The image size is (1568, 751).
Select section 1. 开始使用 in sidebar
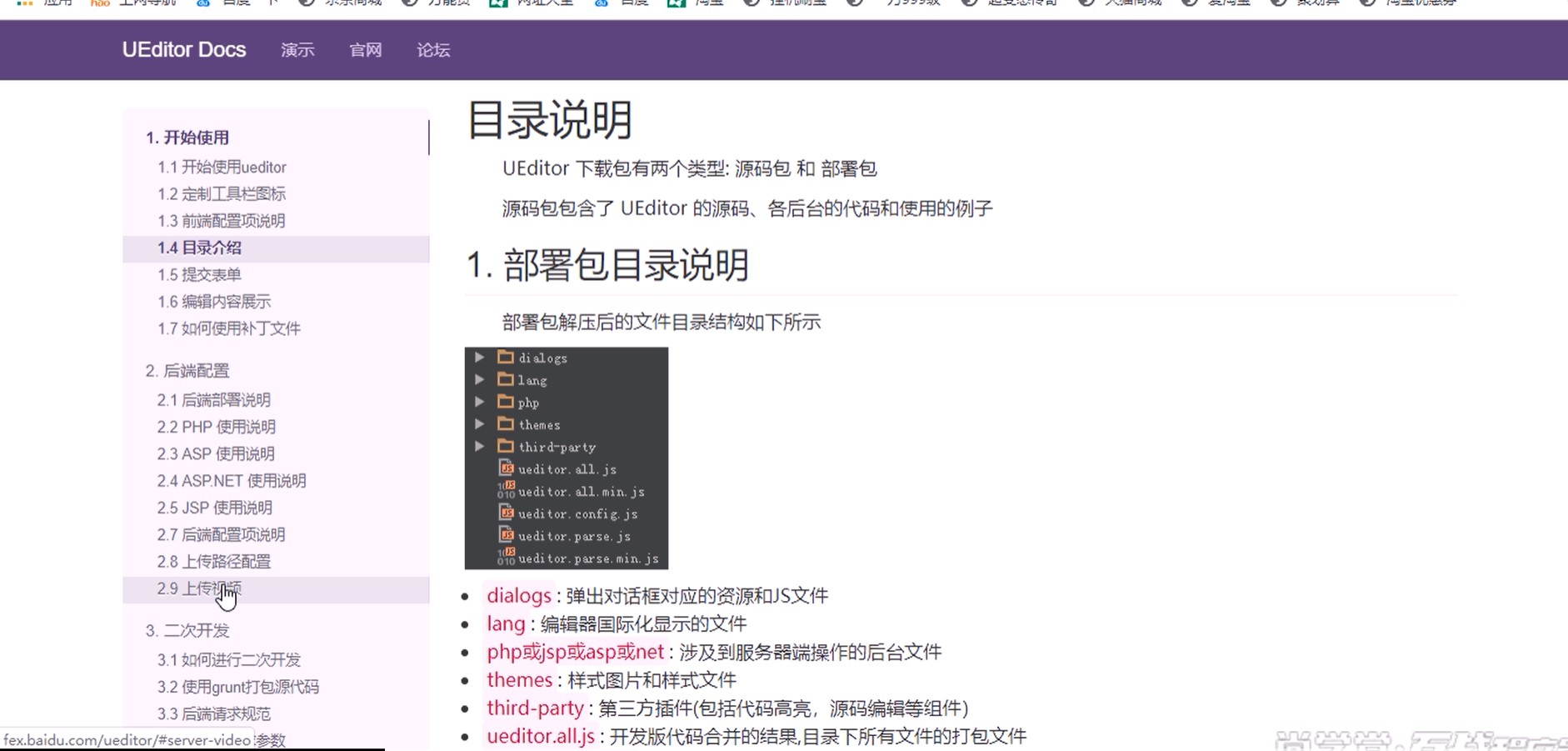pos(187,138)
